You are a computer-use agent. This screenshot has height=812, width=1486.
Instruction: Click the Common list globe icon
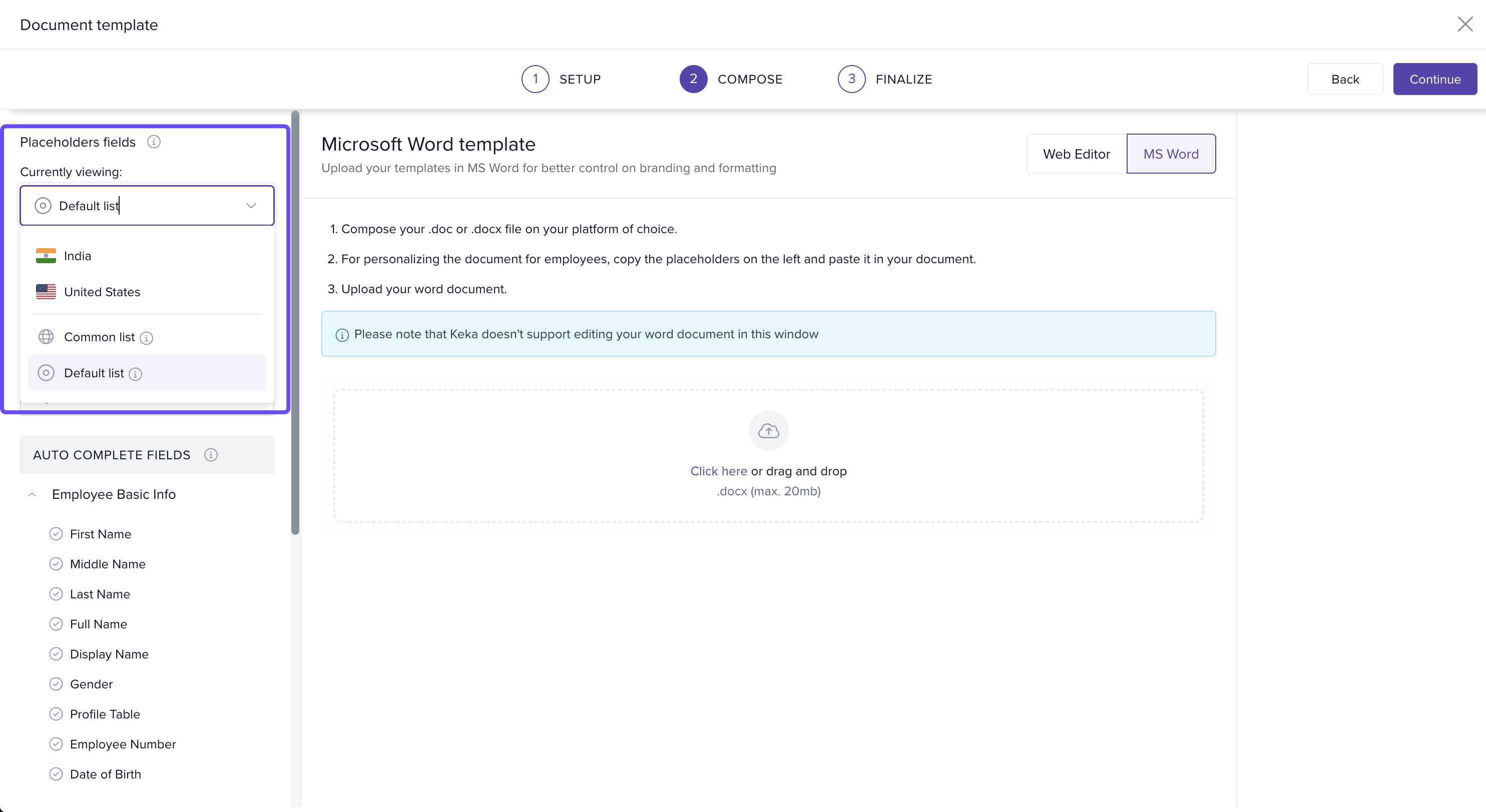[x=46, y=337]
